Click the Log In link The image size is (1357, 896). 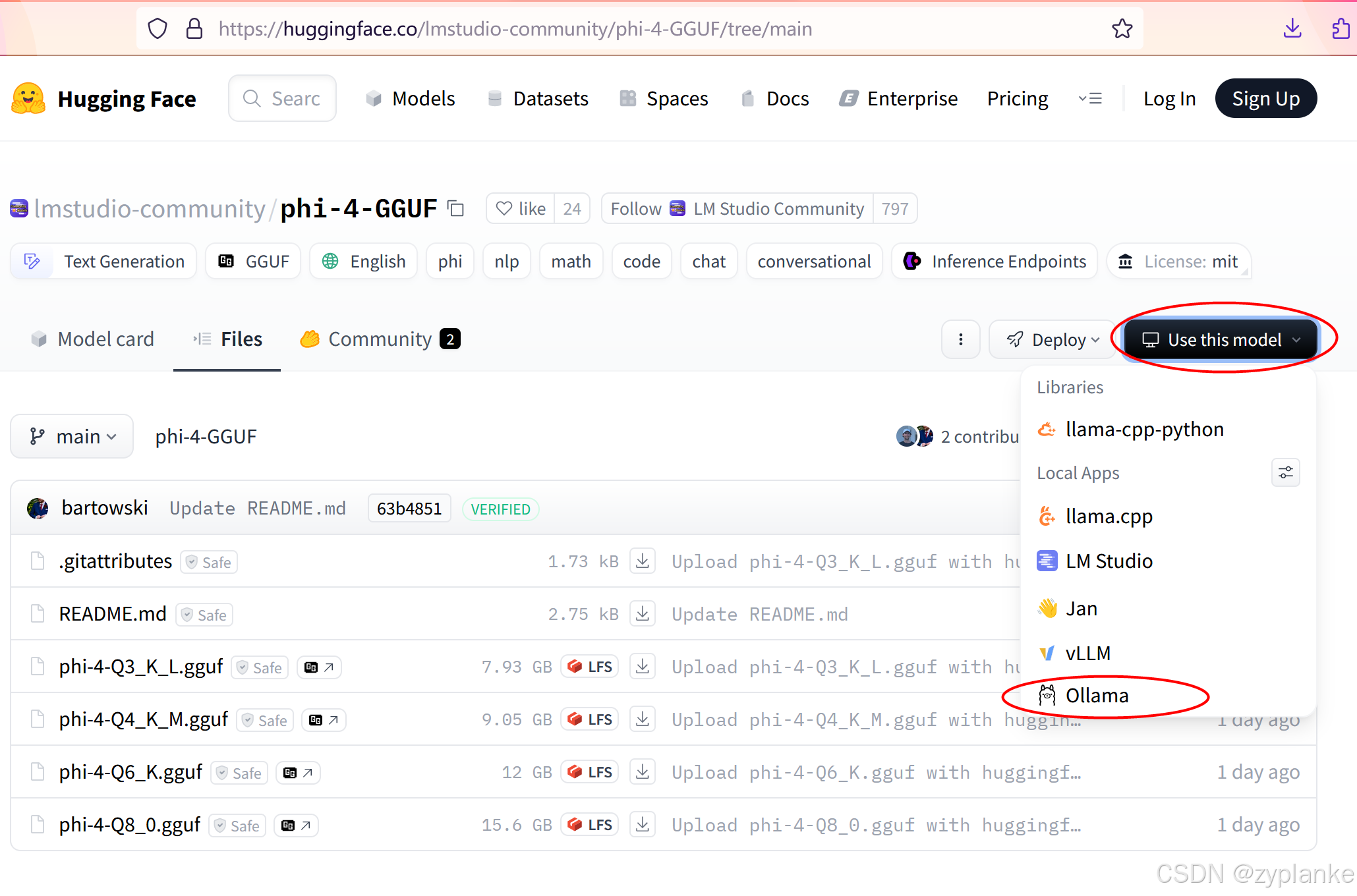[x=1169, y=99]
